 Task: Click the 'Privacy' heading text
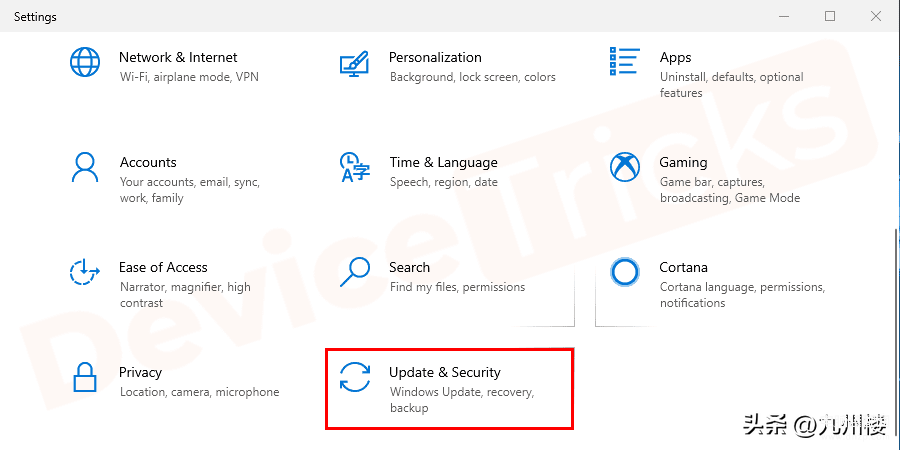pyautogui.click(x=140, y=372)
